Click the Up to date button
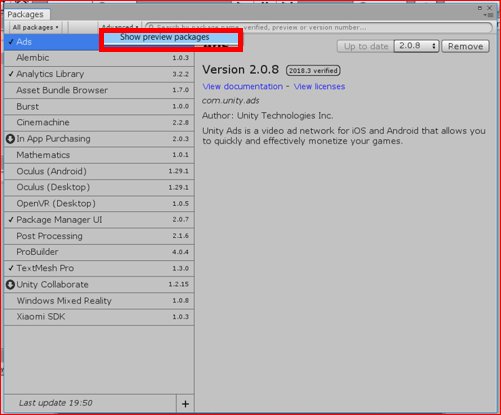This screenshot has height=415, width=501. 366,46
